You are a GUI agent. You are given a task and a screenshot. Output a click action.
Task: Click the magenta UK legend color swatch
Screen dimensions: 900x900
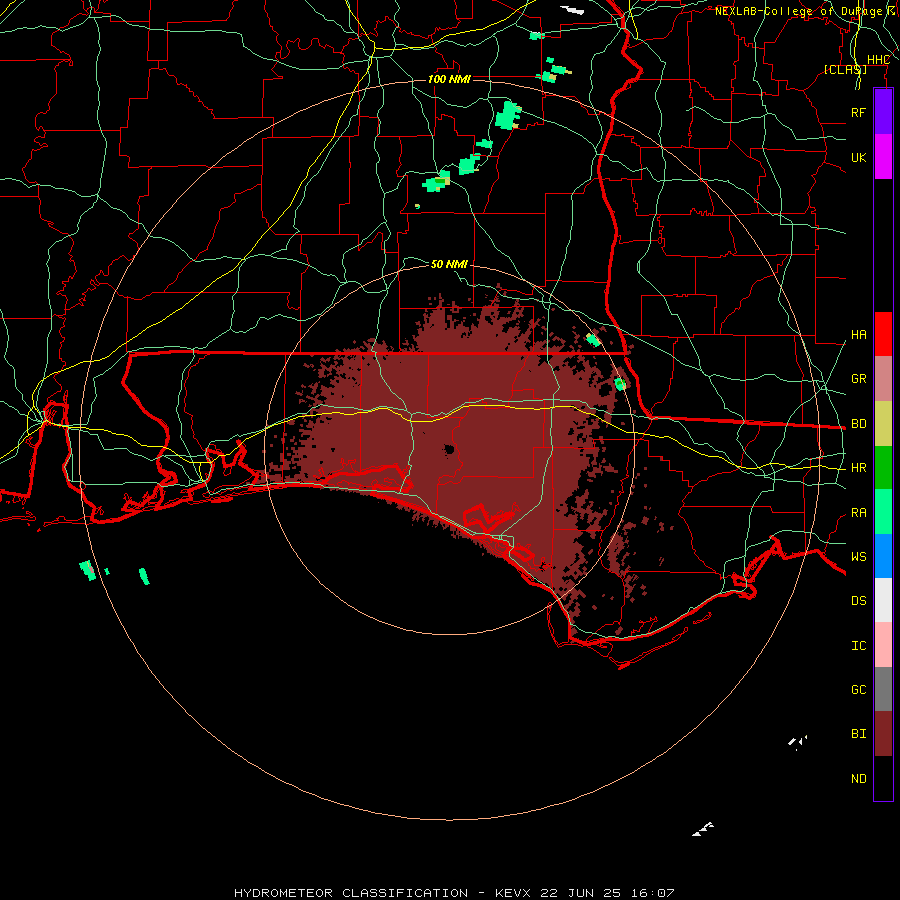883,157
